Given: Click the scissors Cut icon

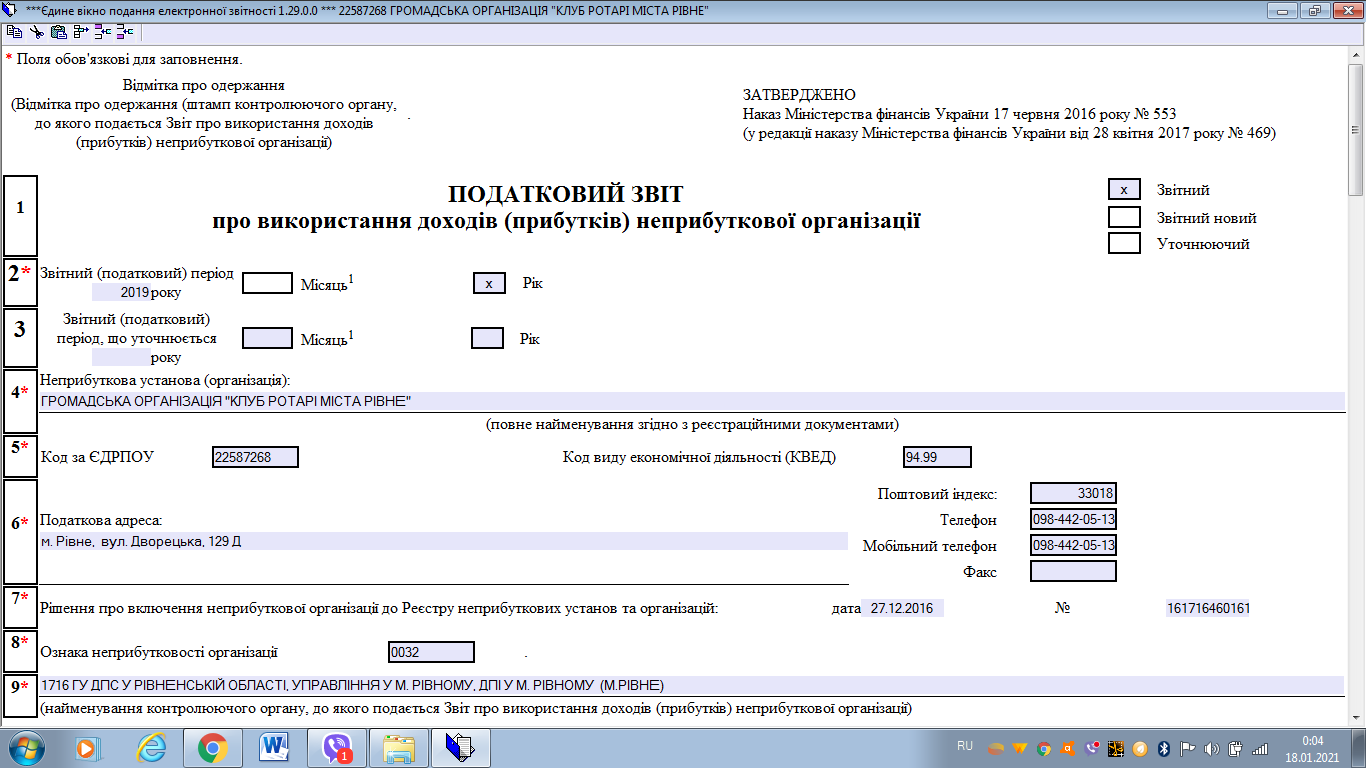Looking at the screenshot, I should [36, 32].
